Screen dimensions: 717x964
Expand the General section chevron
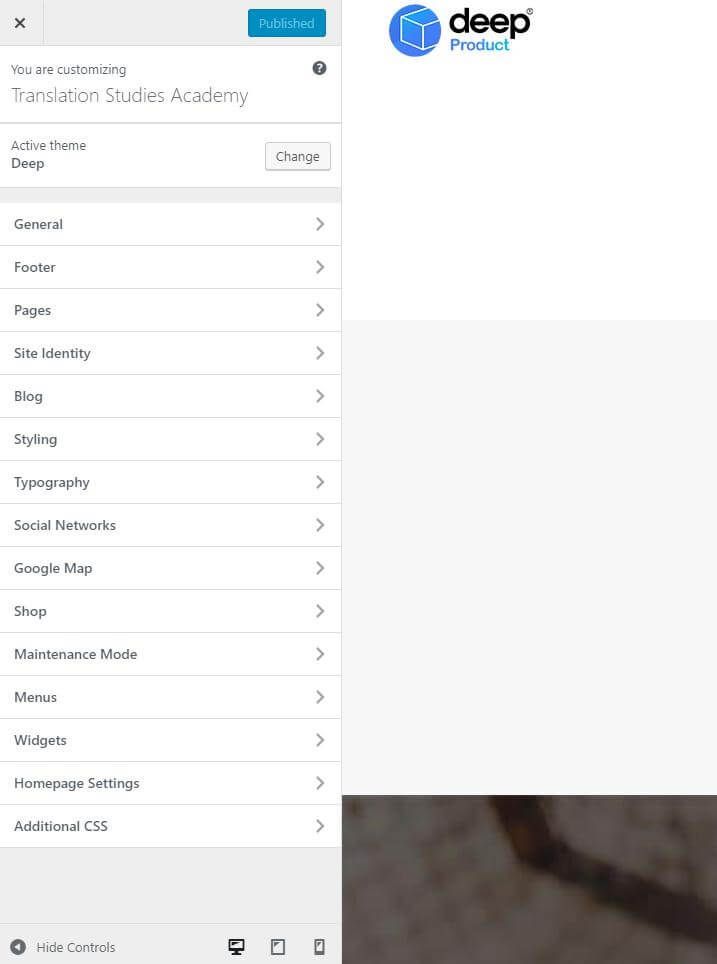(320, 224)
